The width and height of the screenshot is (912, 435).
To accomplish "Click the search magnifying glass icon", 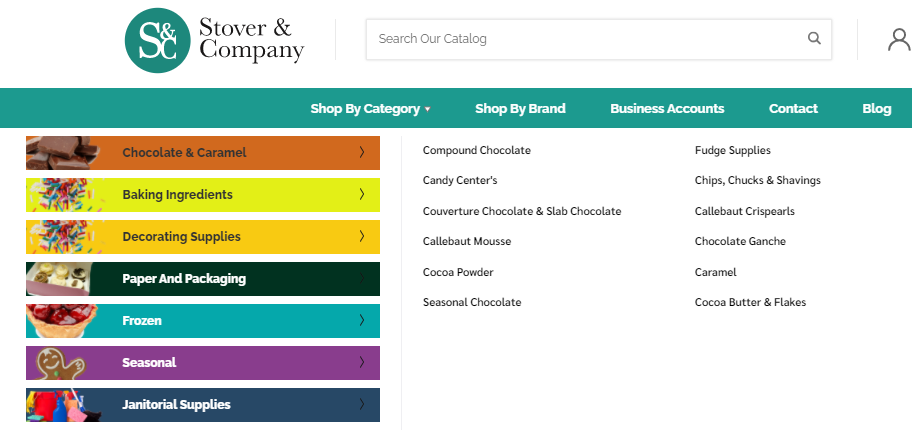I will (x=814, y=39).
